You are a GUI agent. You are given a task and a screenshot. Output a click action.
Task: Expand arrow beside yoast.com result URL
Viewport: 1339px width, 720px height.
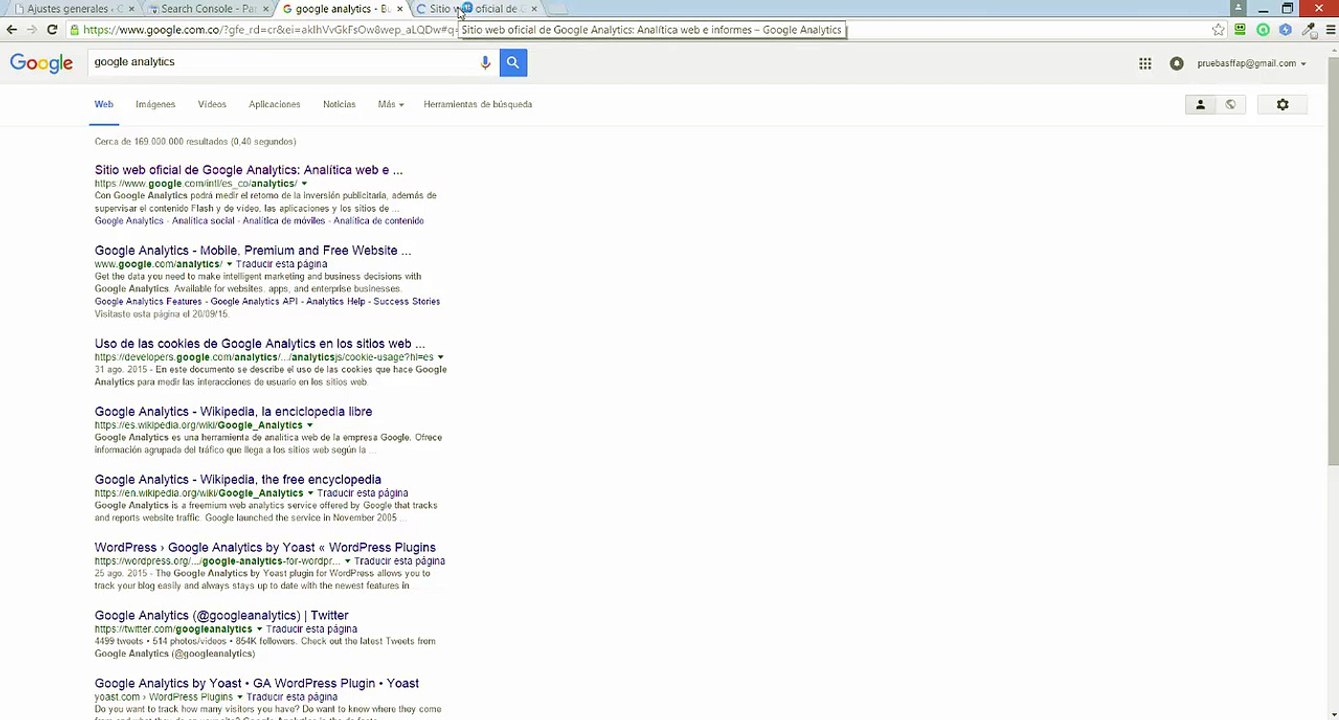pos(240,697)
